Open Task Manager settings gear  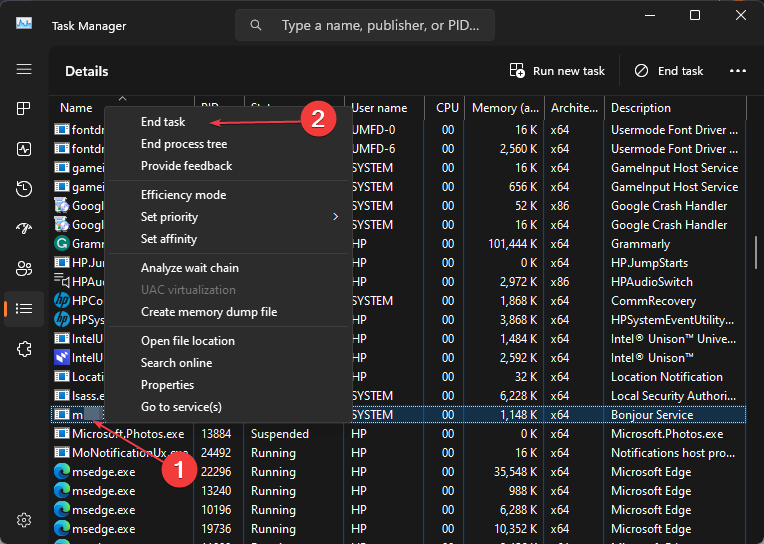pyautogui.click(x=24, y=520)
